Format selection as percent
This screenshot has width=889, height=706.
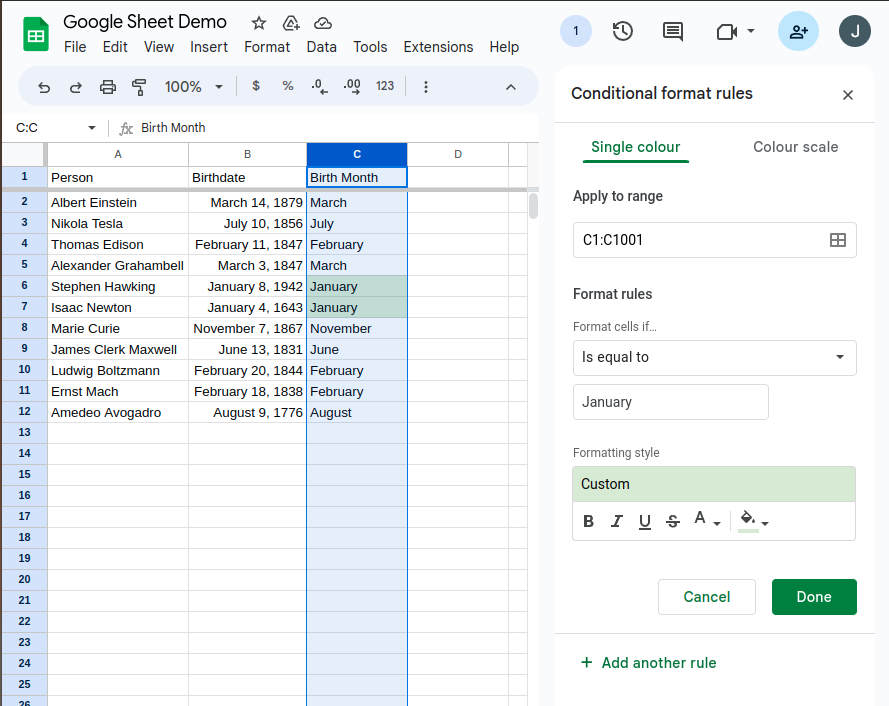coord(288,86)
